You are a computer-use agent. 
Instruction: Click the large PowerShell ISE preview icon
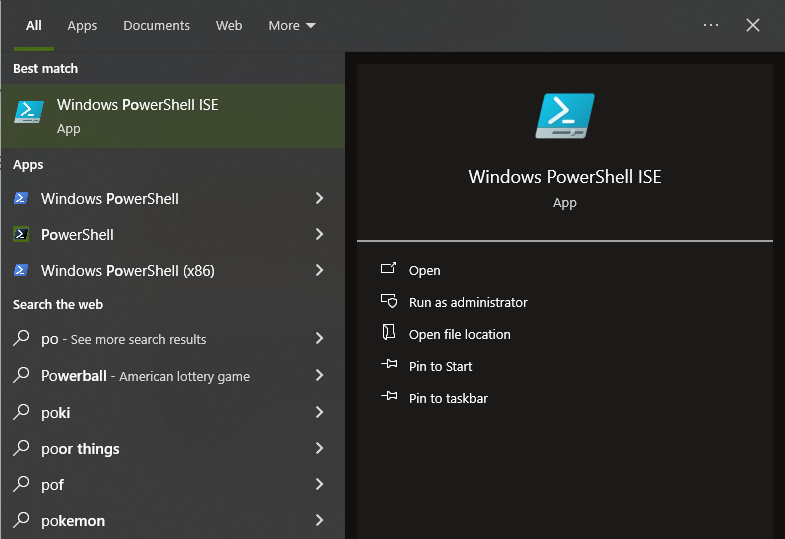pos(565,116)
